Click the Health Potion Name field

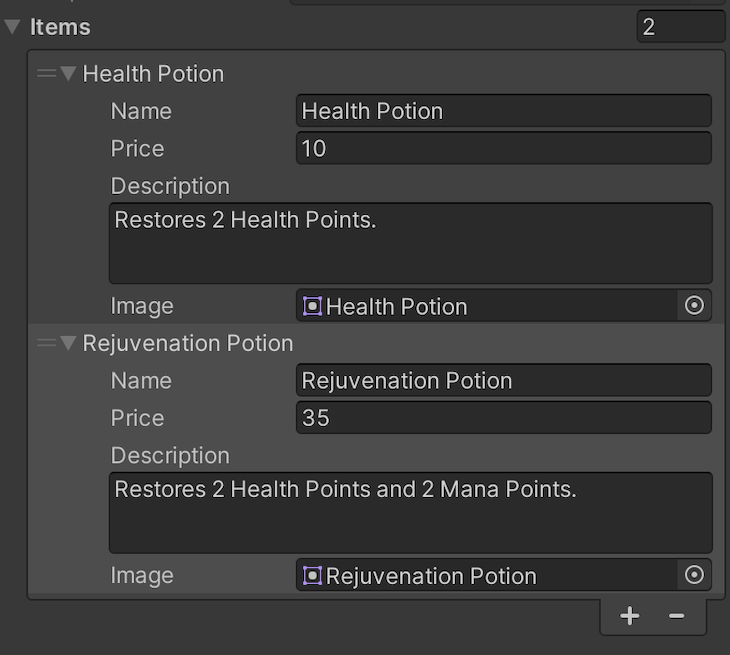click(x=504, y=111)
